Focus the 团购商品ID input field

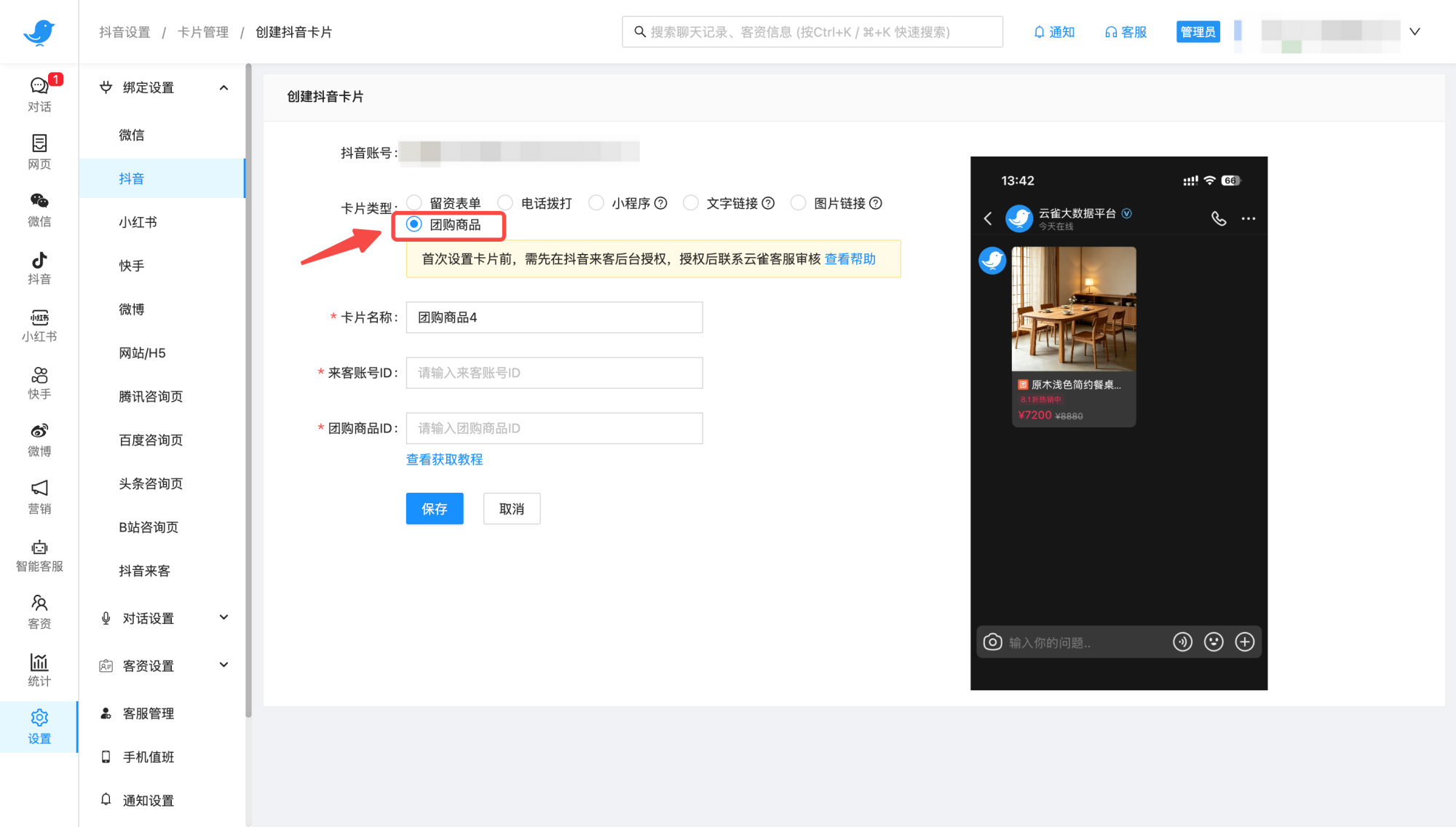[x=555, y=428]
